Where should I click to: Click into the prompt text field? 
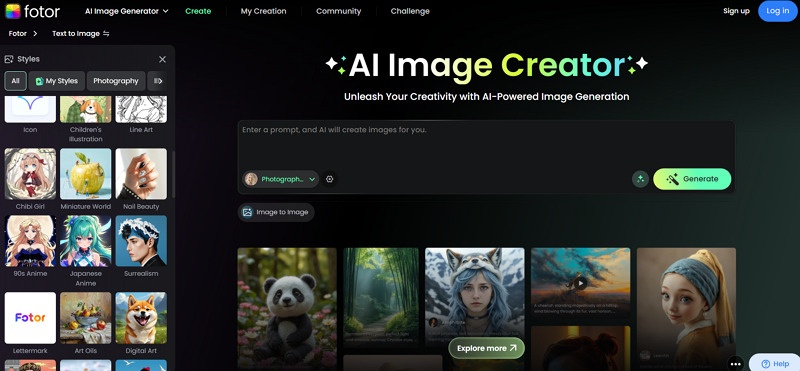point(486,144)
